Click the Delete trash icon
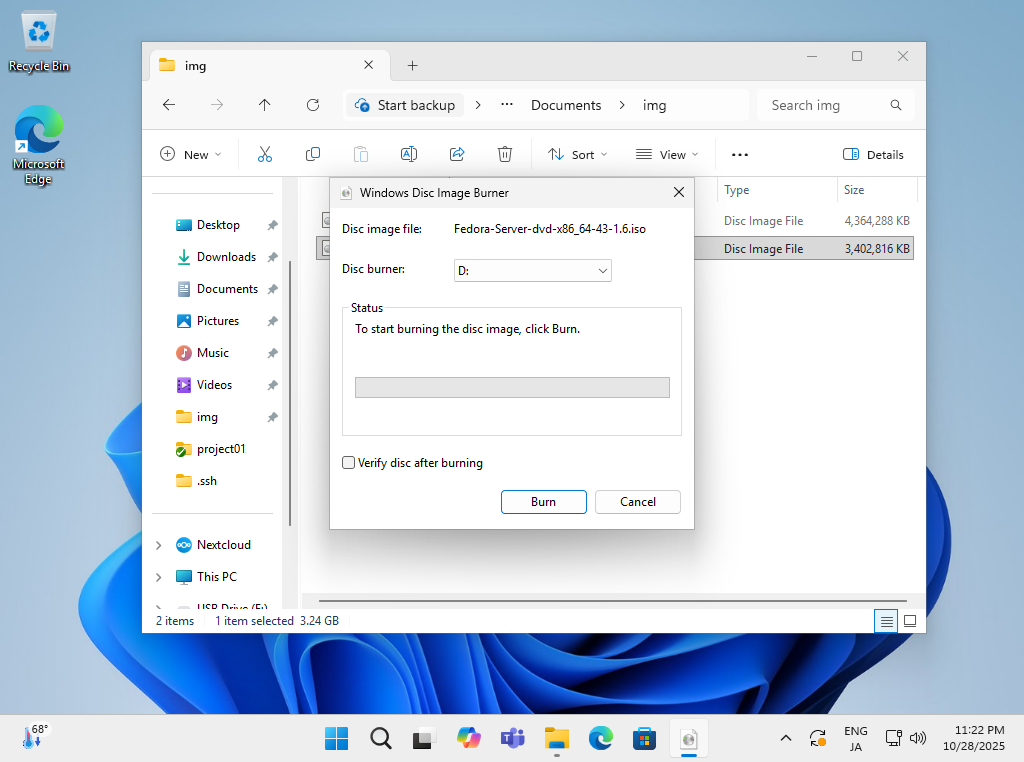Screen dimensions: 1024x762 coord(505,154)
